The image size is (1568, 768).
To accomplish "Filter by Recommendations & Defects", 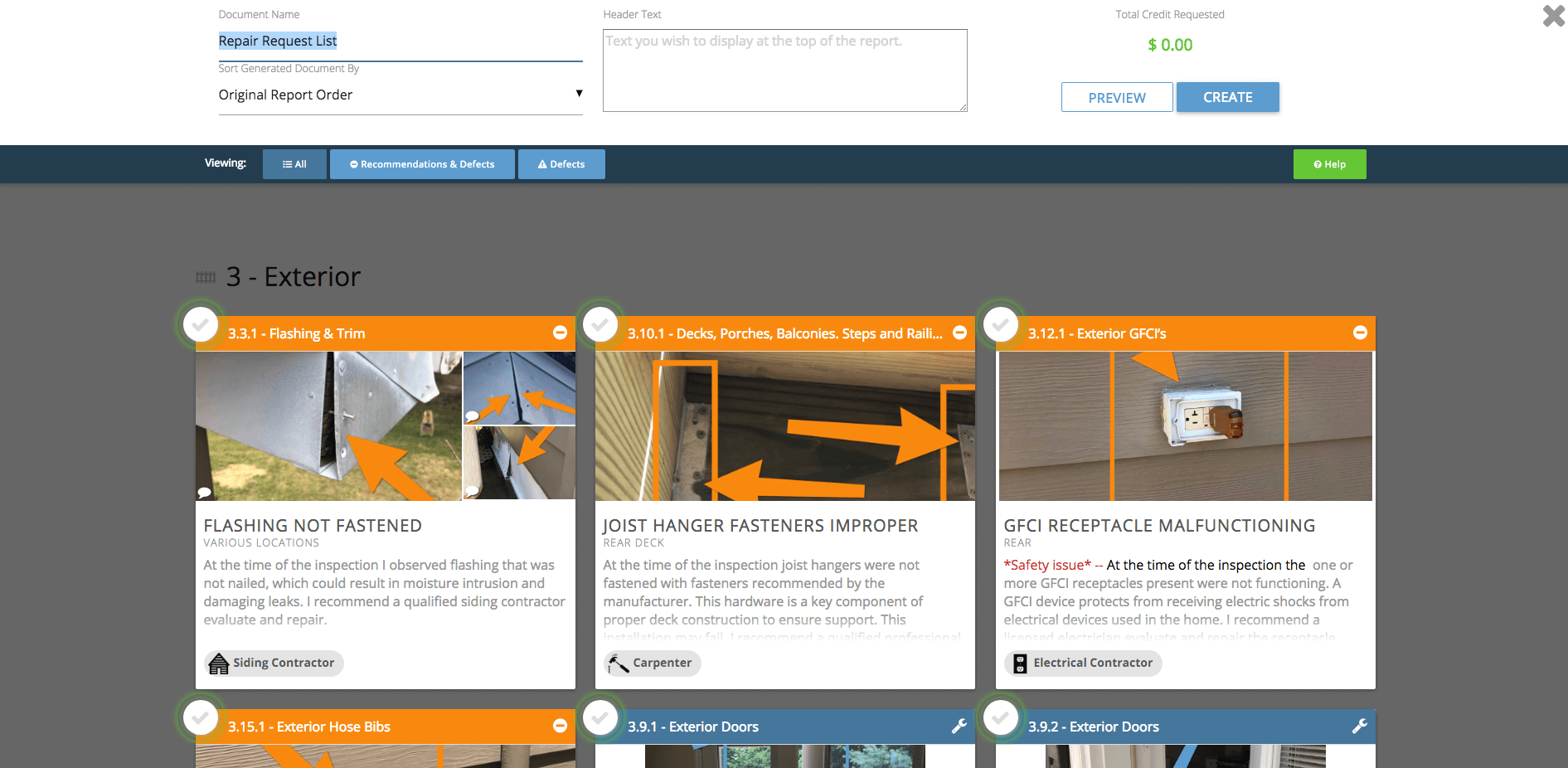I will (422, 164).
